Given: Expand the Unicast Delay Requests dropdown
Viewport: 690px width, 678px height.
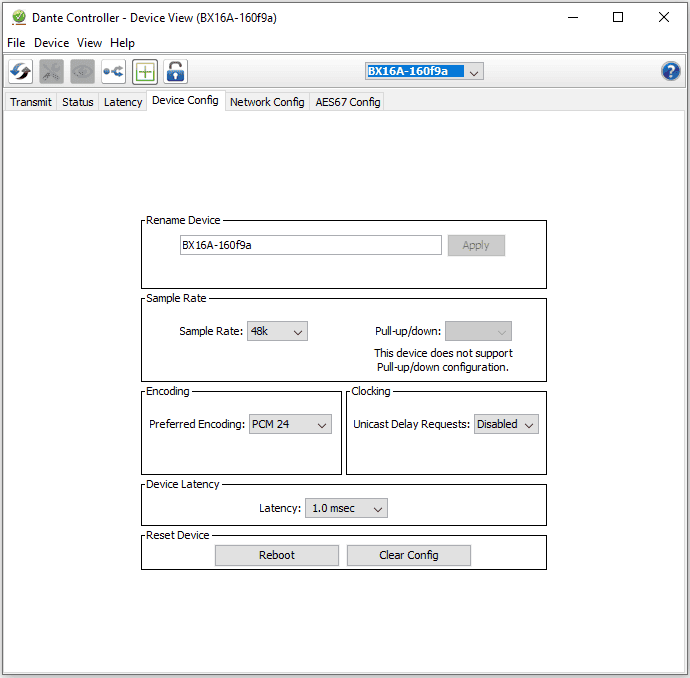Looking at the screenshot, I should 506,424.
